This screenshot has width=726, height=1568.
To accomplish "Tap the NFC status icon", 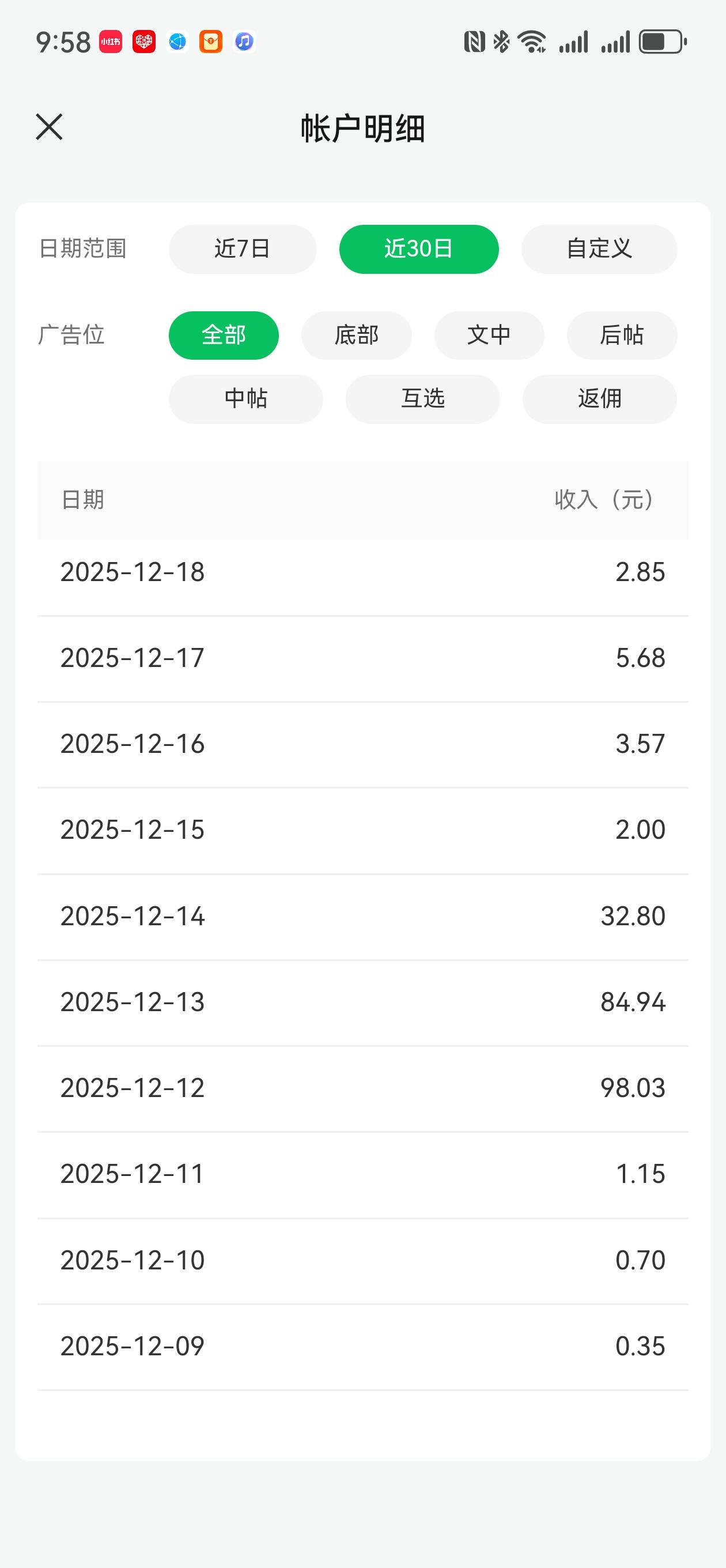I will tap(474, 42).
